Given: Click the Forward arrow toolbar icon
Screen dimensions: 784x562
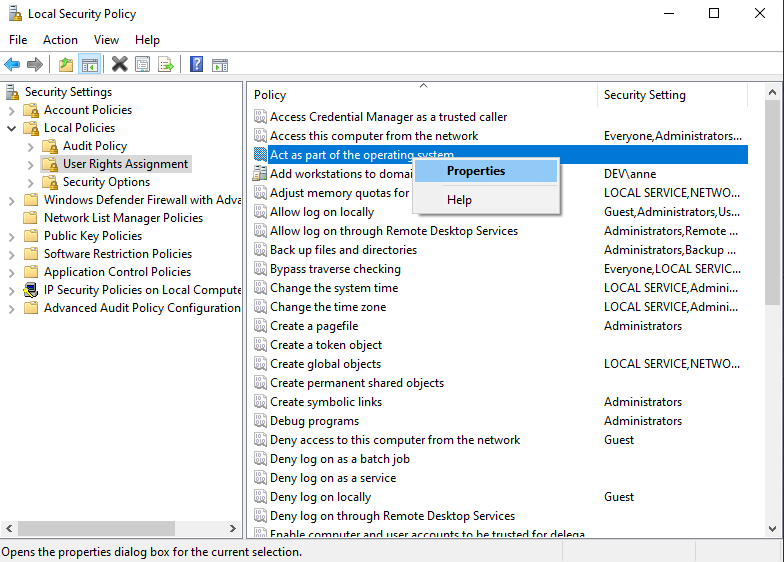Looking at the screenshot, I should 35,65.
